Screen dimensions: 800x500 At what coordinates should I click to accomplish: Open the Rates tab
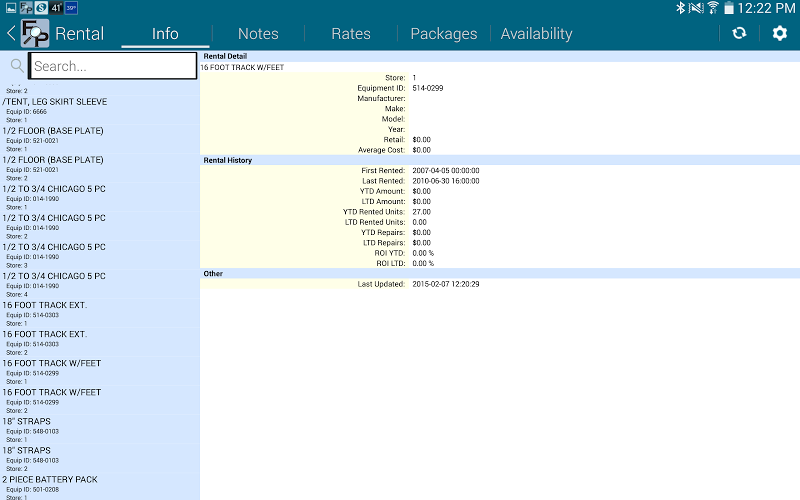351,34
